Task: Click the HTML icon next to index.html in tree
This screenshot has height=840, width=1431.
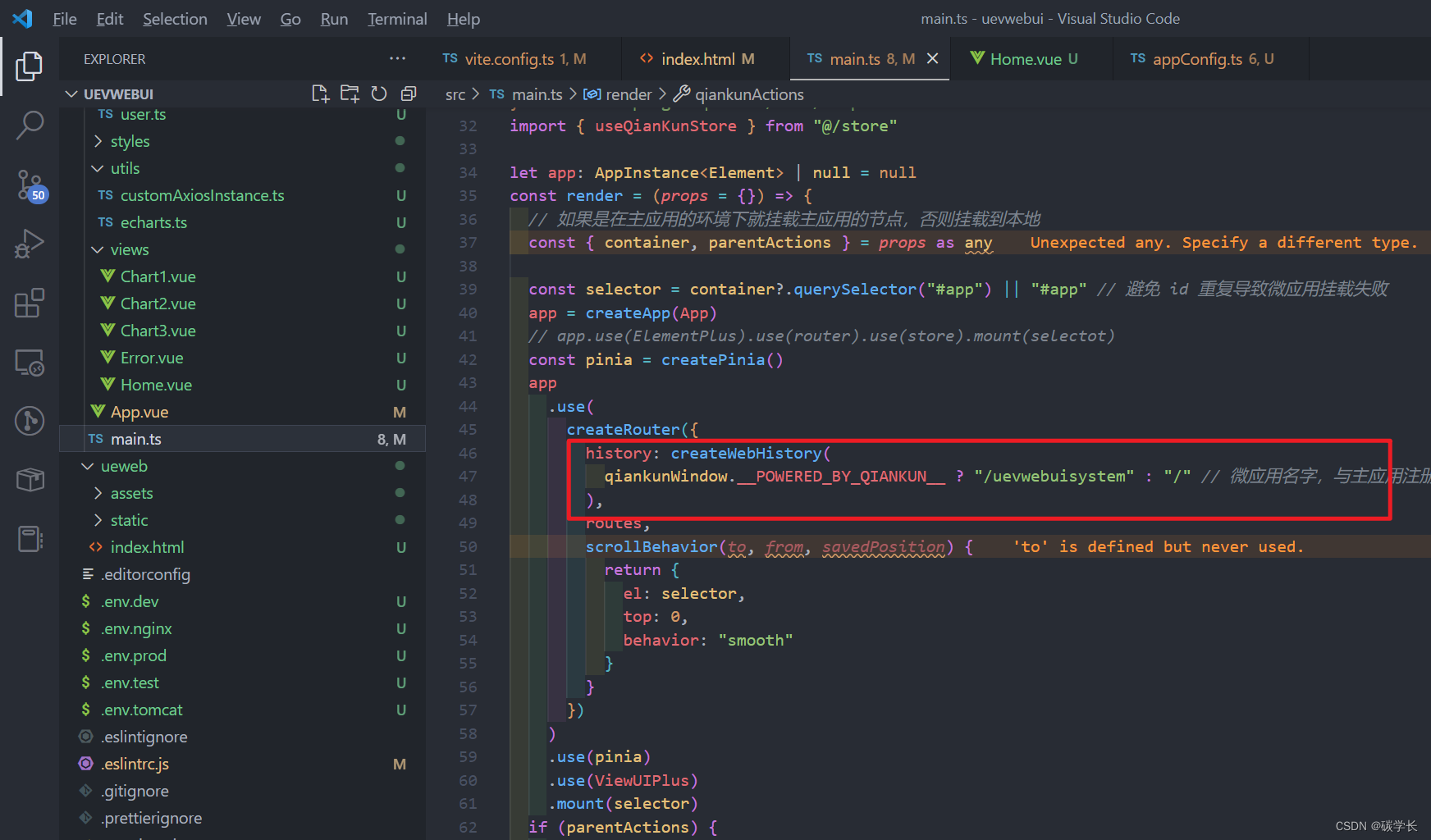Action: click(x=95, y=547)
